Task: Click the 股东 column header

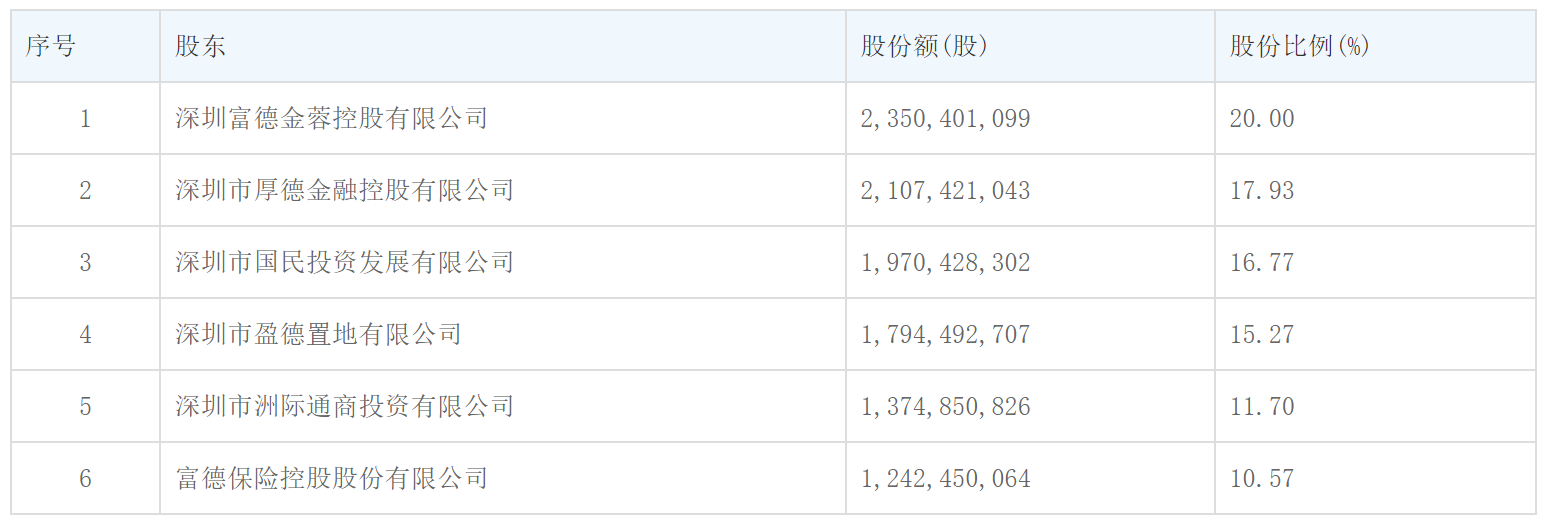Action: (201, 46)
